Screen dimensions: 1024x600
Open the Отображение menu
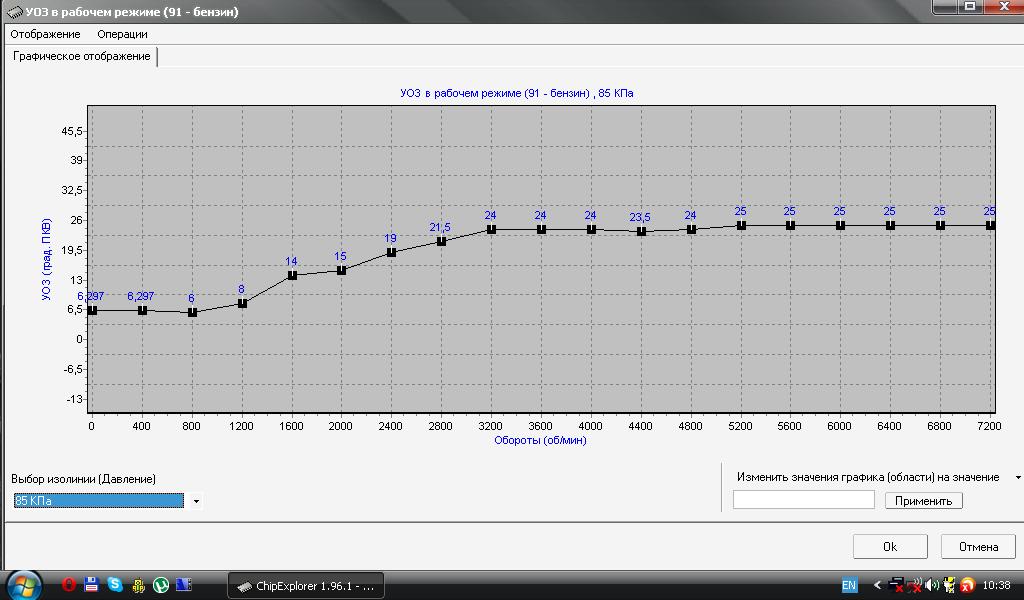pos(45,34)
